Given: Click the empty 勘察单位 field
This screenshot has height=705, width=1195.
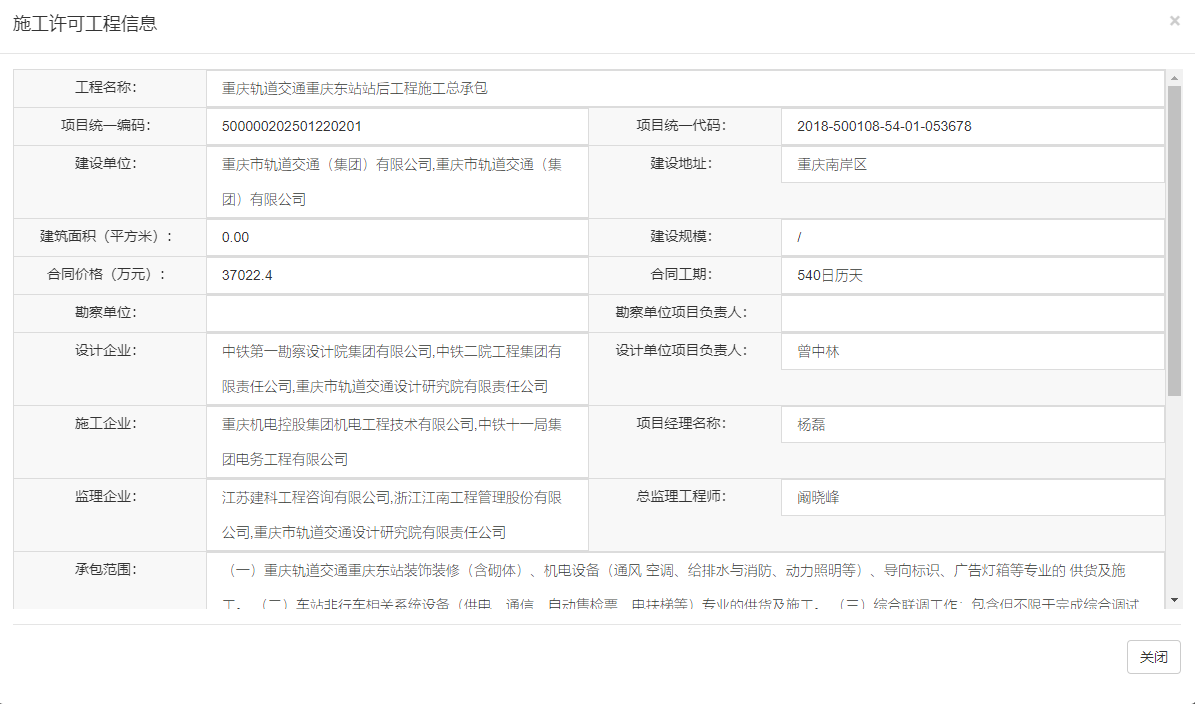Looking at the screenshot, I should coord(397,313).
